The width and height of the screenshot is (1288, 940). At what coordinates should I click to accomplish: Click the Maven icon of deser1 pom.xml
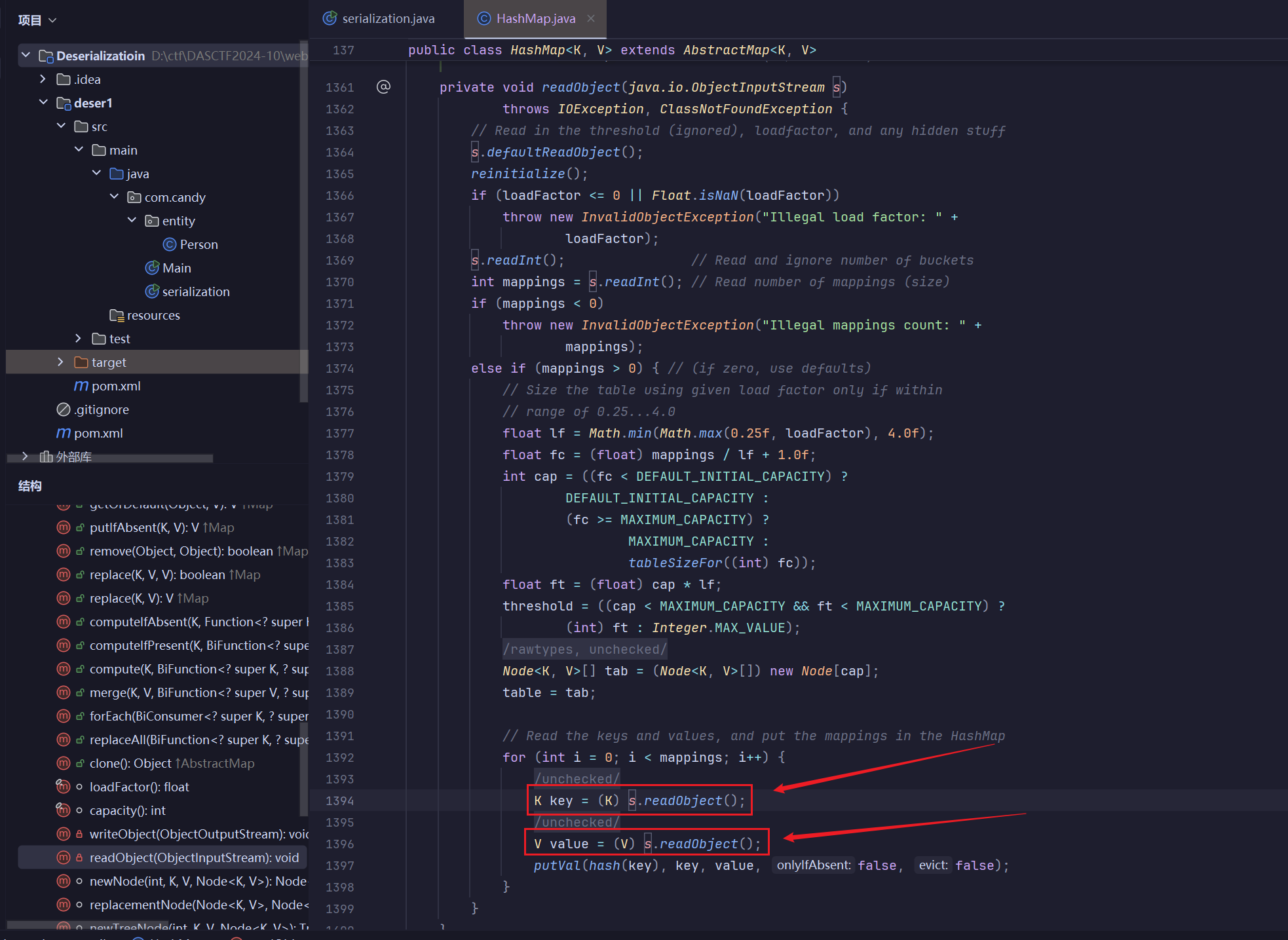pos(81,386)
